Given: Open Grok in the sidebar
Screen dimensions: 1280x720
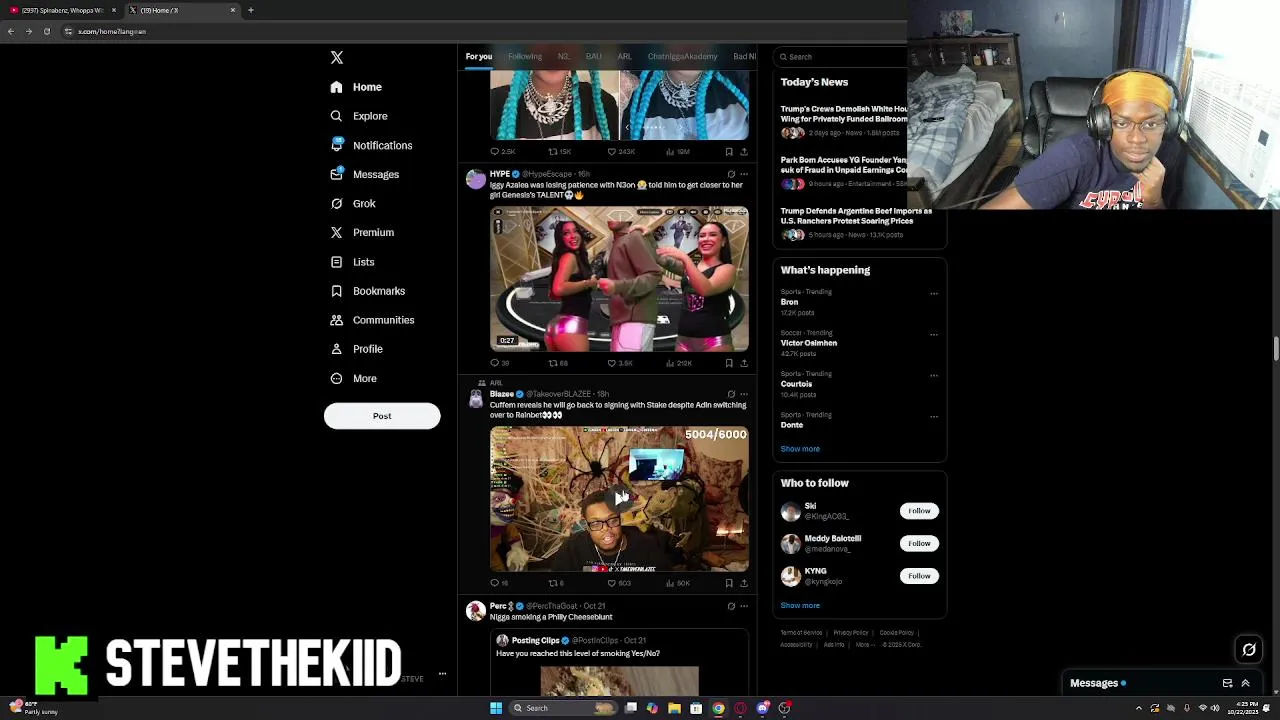Looking at the screenshot, I should [353, 203].
